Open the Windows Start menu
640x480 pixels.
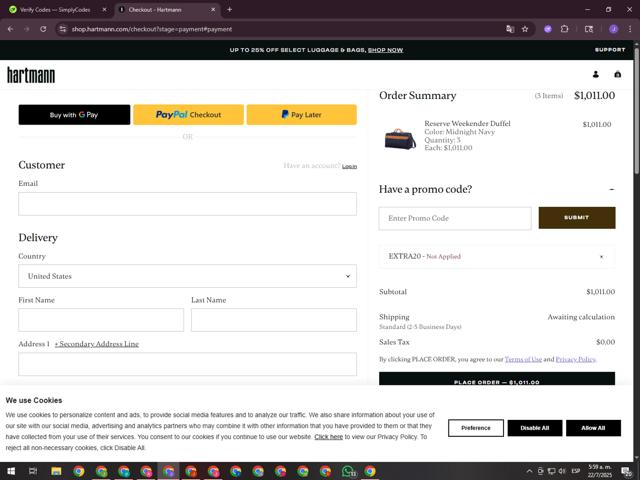(x=11, y=471)
